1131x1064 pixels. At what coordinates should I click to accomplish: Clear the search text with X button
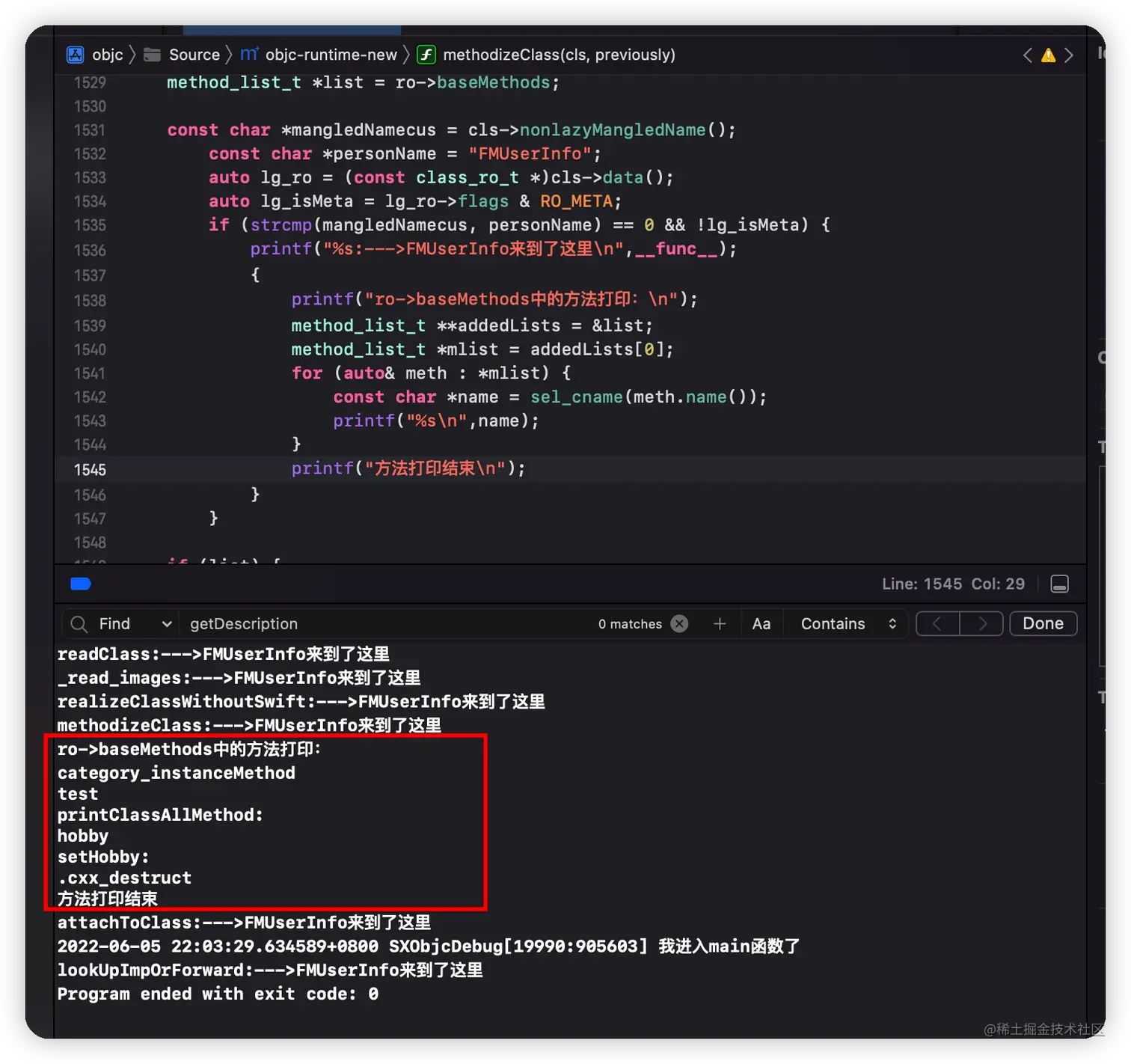click(x=679, y=624)
